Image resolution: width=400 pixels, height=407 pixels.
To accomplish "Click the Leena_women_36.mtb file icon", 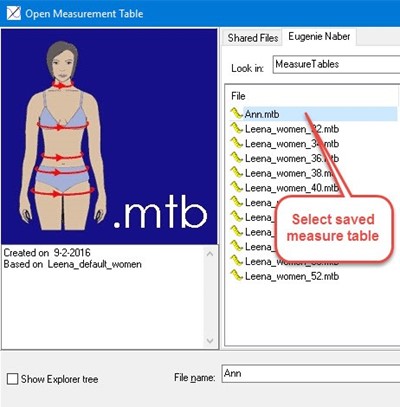I will 236,158.
